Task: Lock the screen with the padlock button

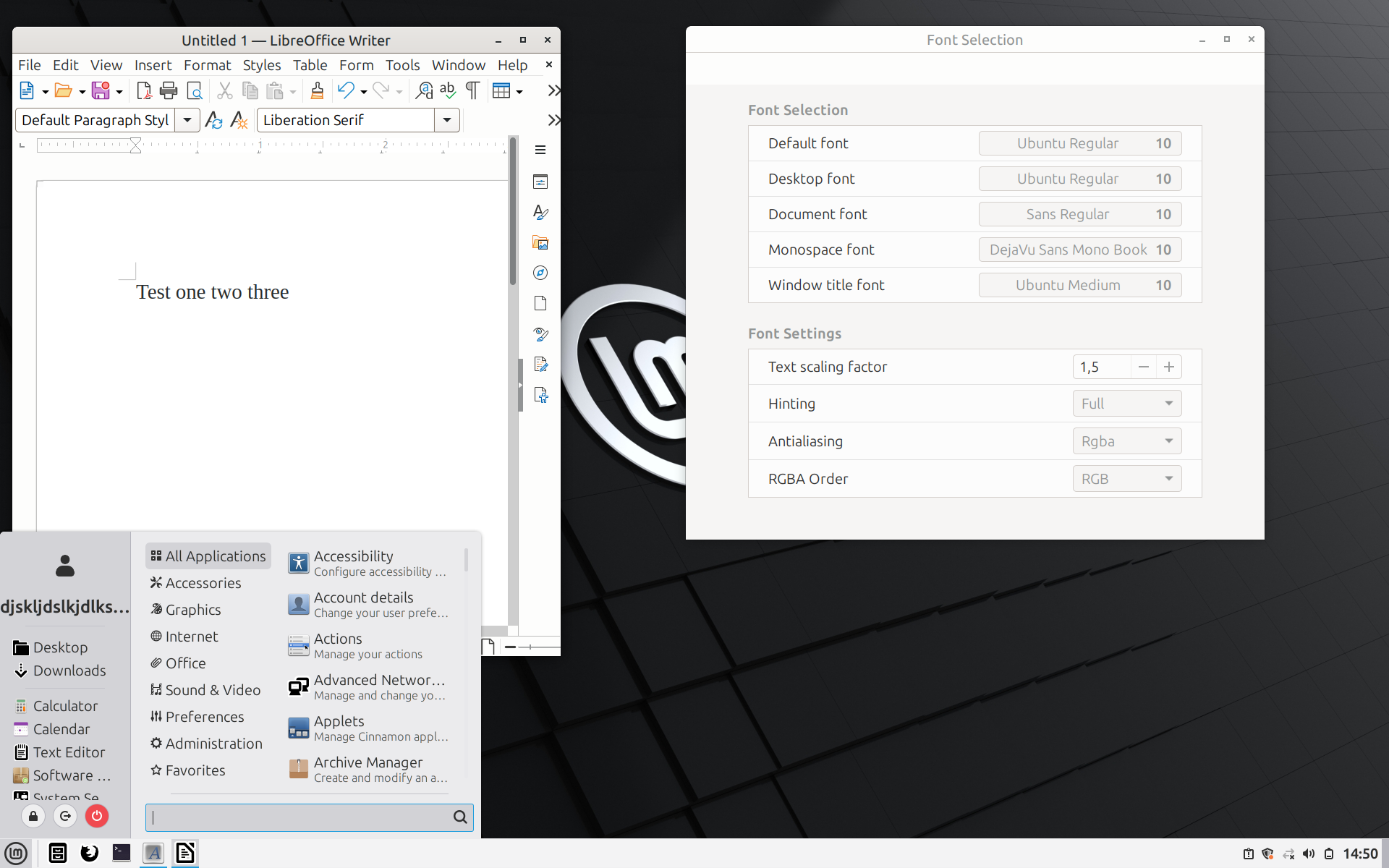Action: (33, 816)
